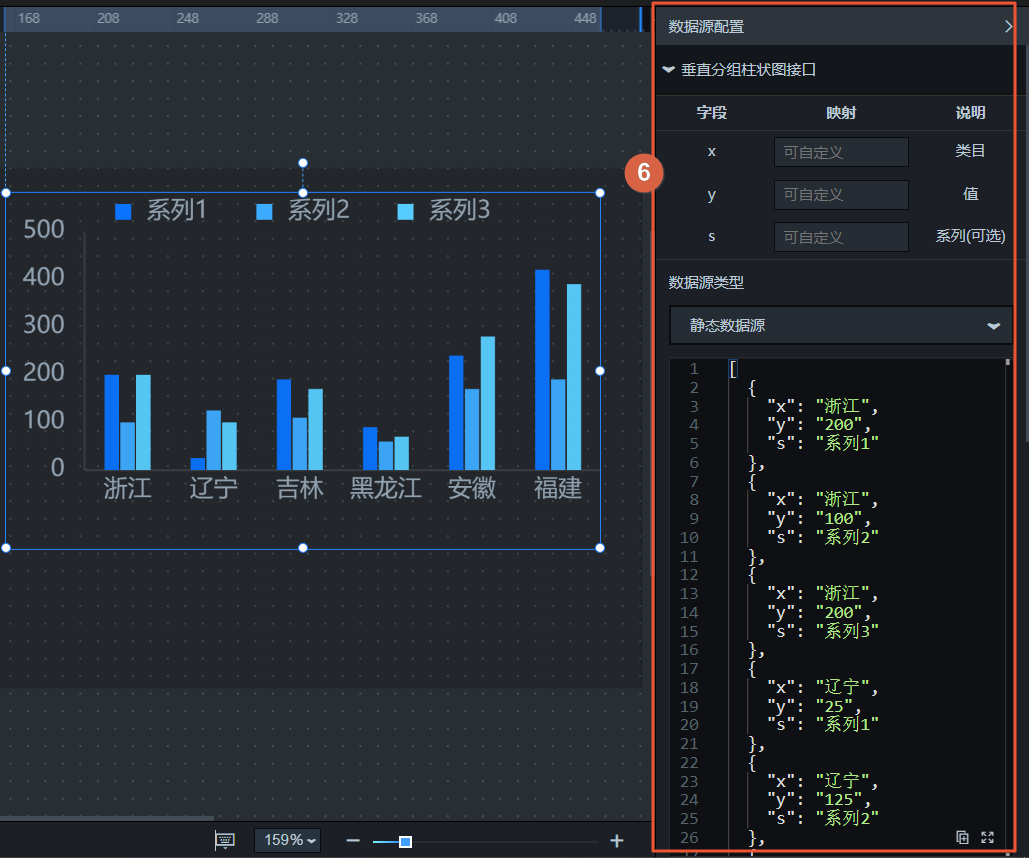Screen dimensions: 1029x858
Task: Click the 映射 column header
Action: (x=841, y=112)
